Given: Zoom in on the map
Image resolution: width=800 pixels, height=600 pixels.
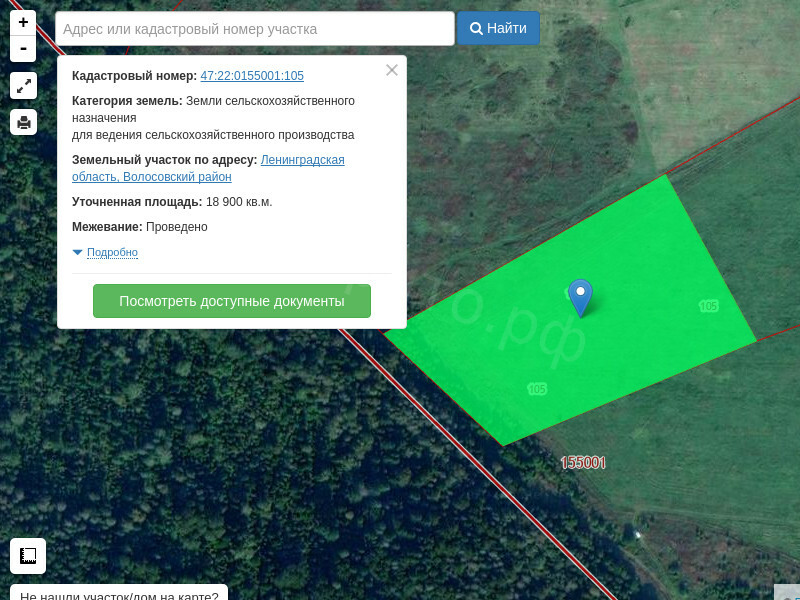Looking at the screenshot, I should [x=23, y=22].
